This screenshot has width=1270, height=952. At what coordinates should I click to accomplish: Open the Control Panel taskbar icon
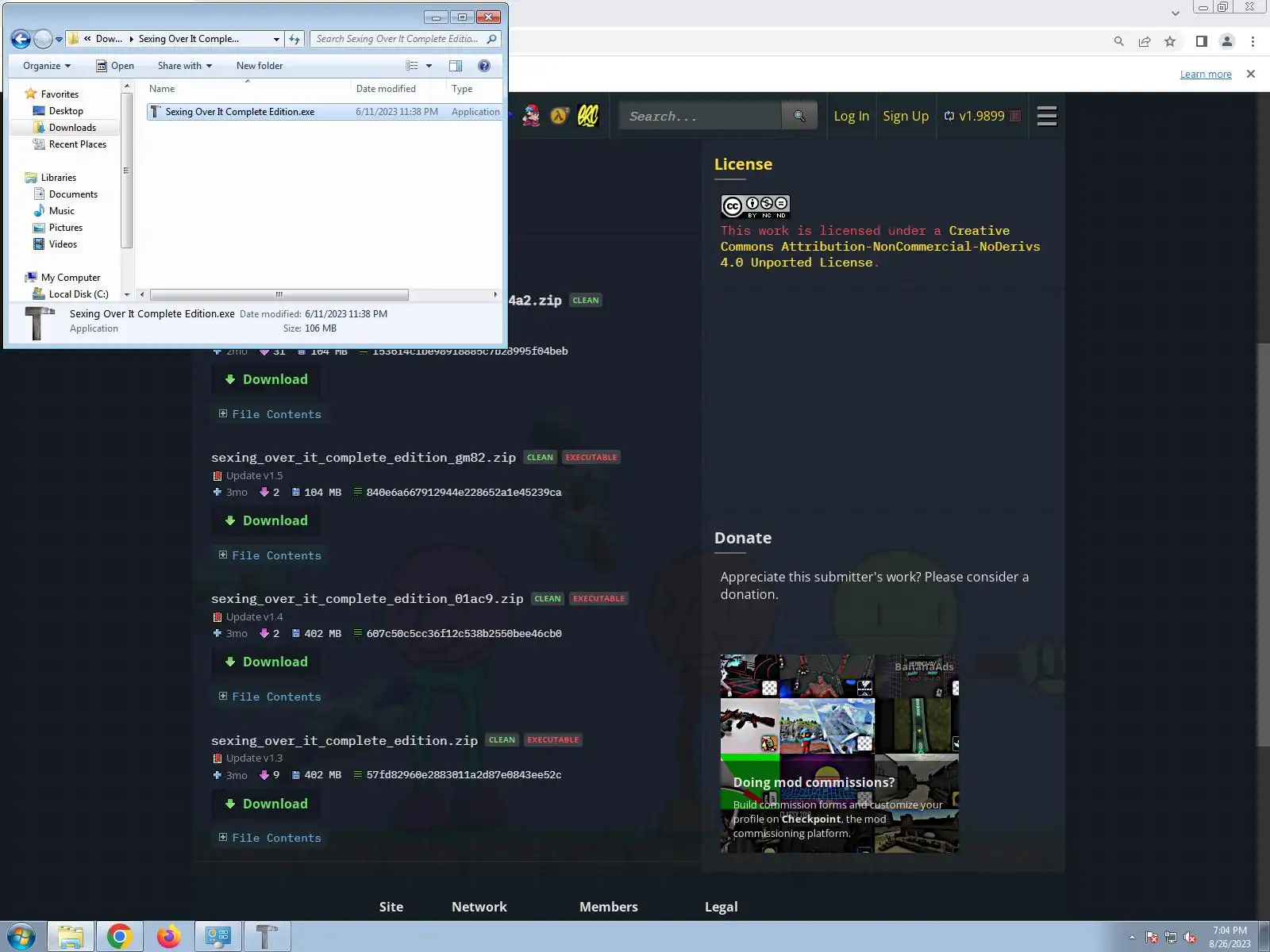[217, 937]
